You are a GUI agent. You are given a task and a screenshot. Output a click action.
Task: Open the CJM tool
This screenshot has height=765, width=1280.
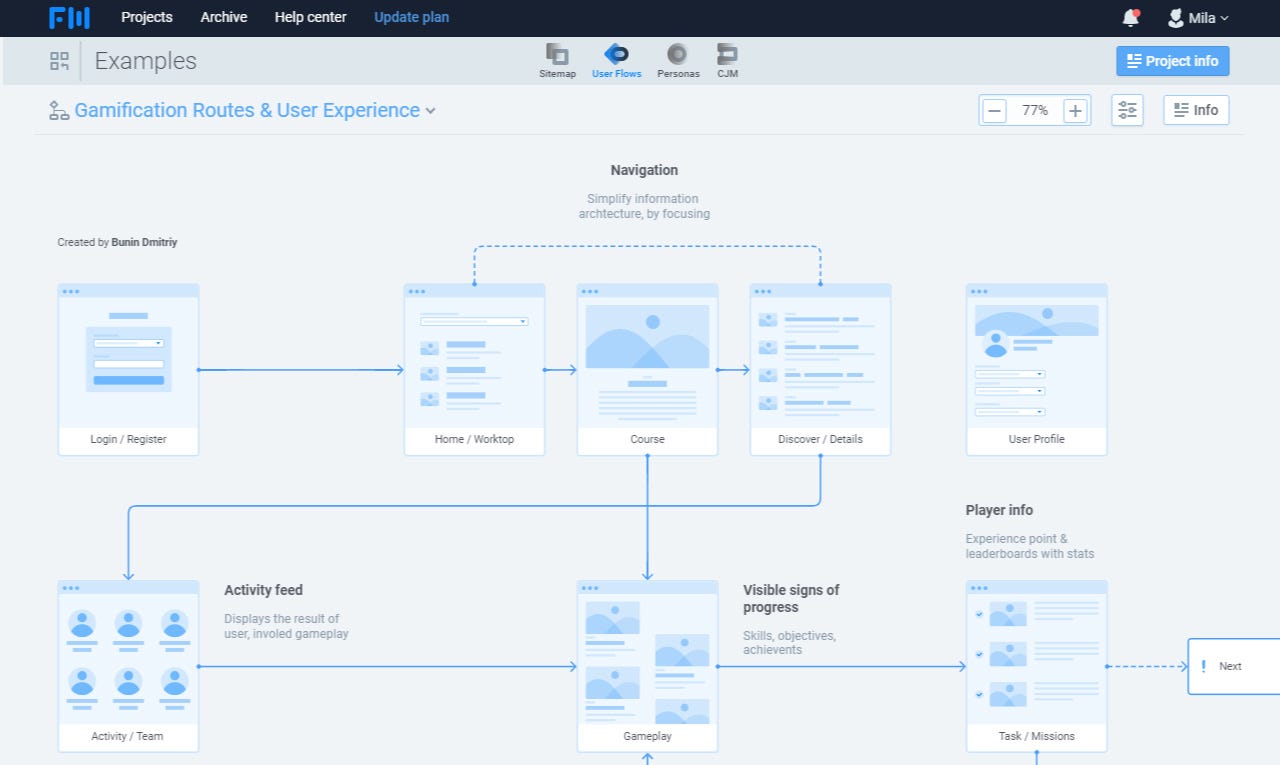(x=727, y=58)
